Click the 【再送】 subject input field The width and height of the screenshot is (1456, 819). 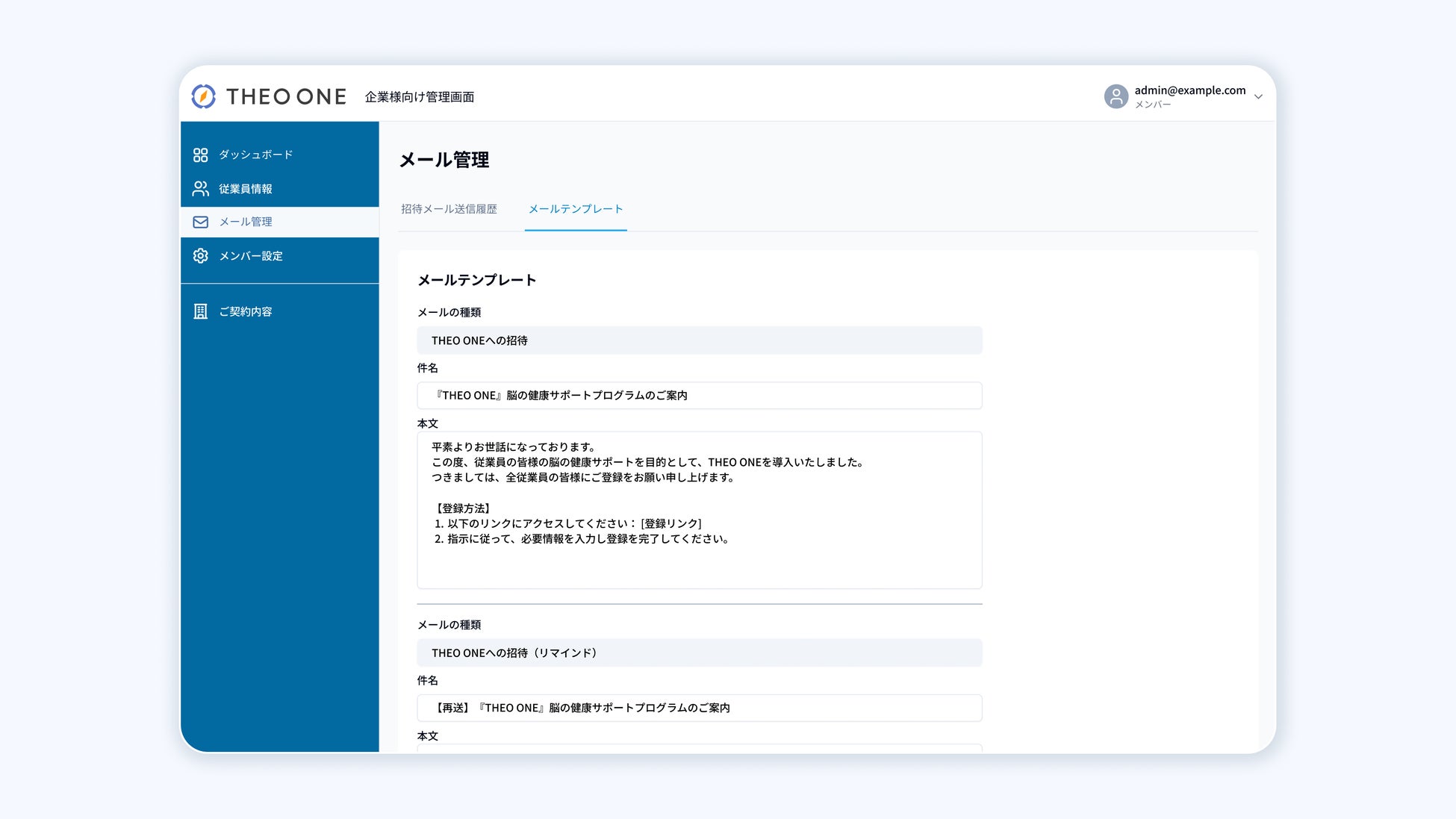(700, 708)
